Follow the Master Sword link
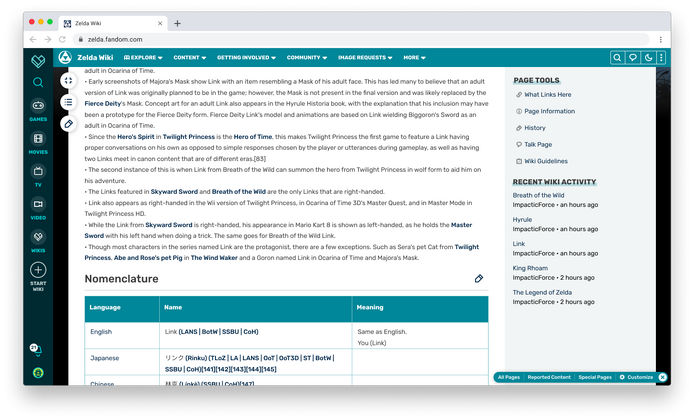The height and width of the screenshot is (420, 700). pos(461,225)
